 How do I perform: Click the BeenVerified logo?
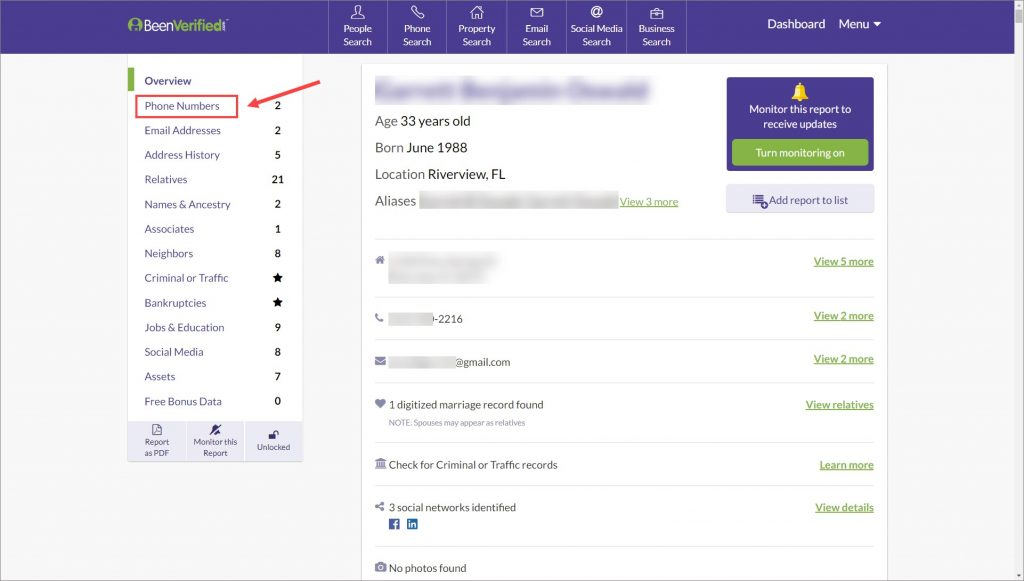[x=178, y=25]
